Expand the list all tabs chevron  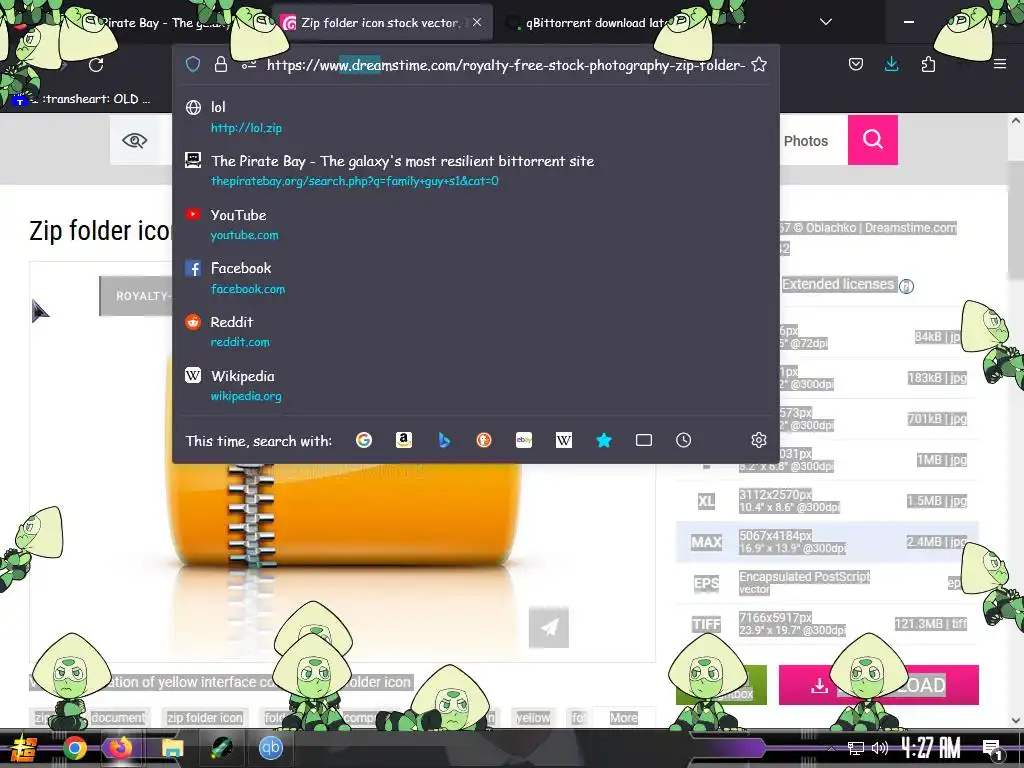coord(825,22)
